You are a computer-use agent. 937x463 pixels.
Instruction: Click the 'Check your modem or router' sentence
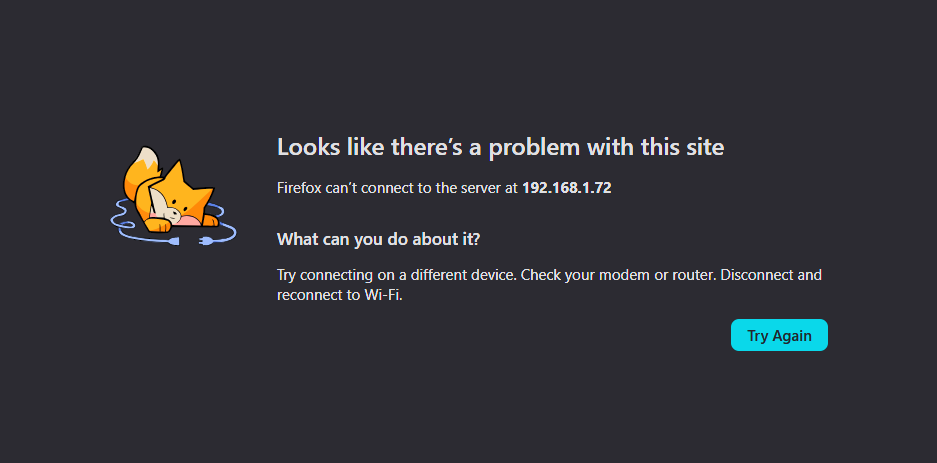pos(619,275)
